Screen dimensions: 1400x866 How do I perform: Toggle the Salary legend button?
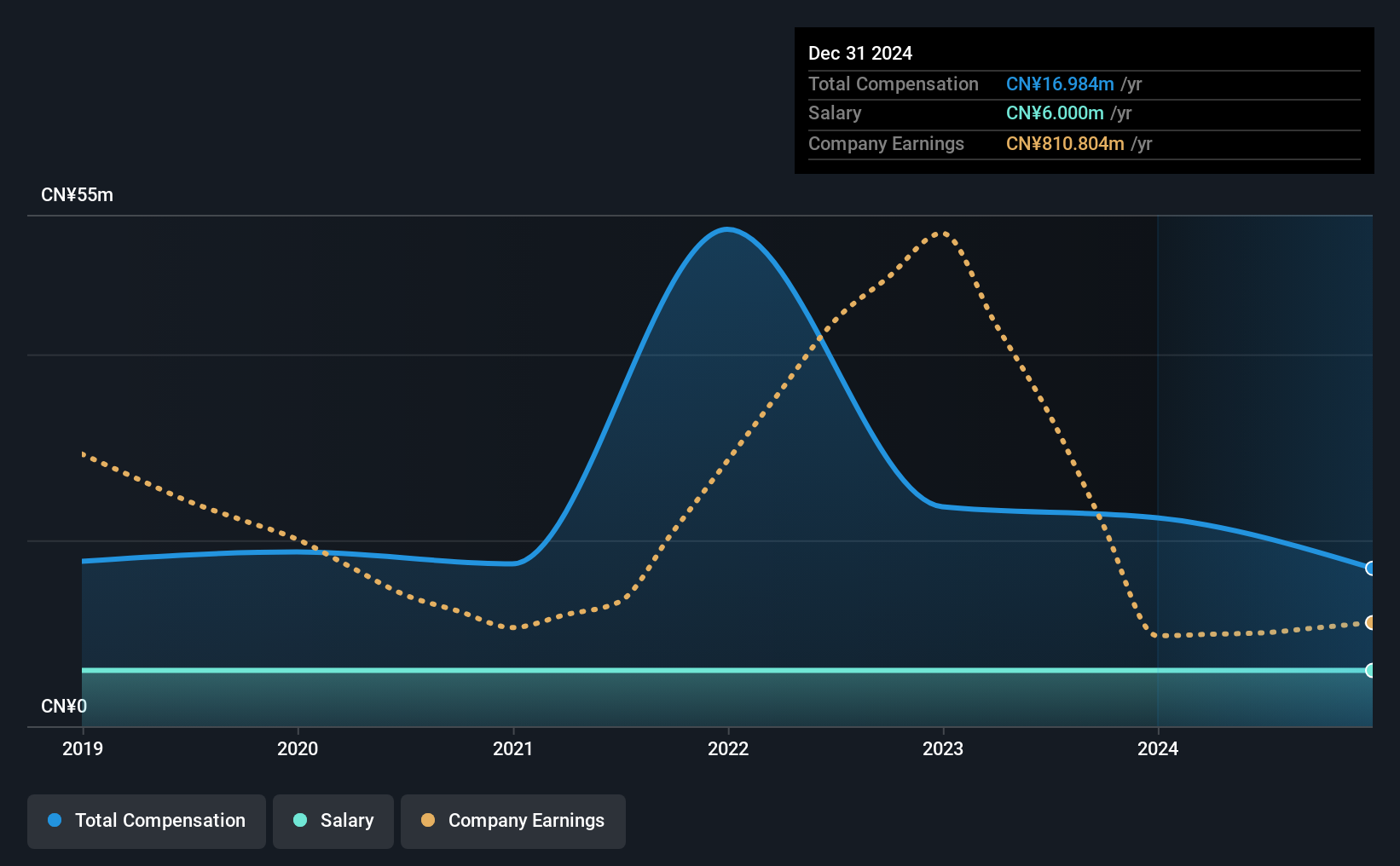(x=333, y=821)
